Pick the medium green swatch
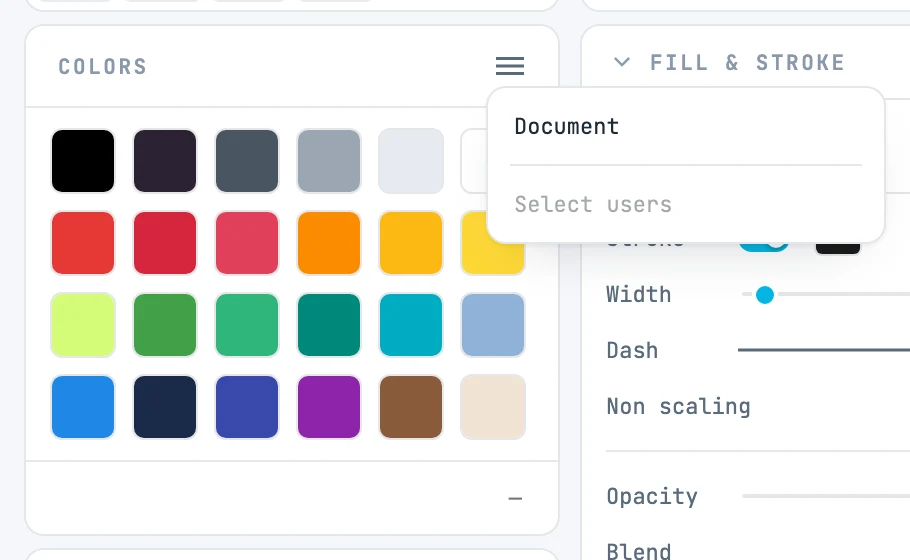The height and width of the screenshot is (560, 910). (165, 325)
